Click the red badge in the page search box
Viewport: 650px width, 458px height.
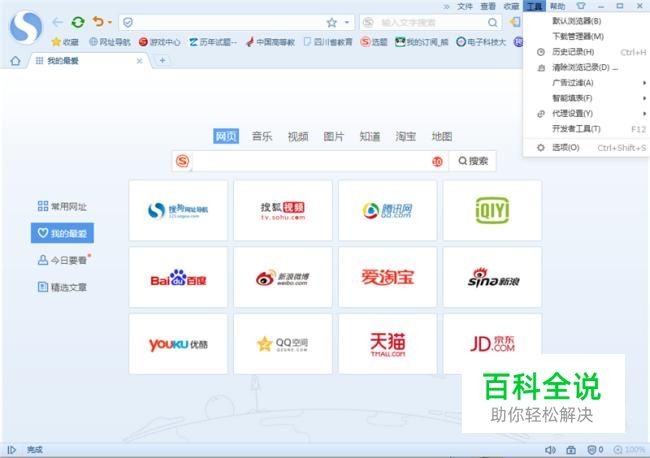coord(437,162)
